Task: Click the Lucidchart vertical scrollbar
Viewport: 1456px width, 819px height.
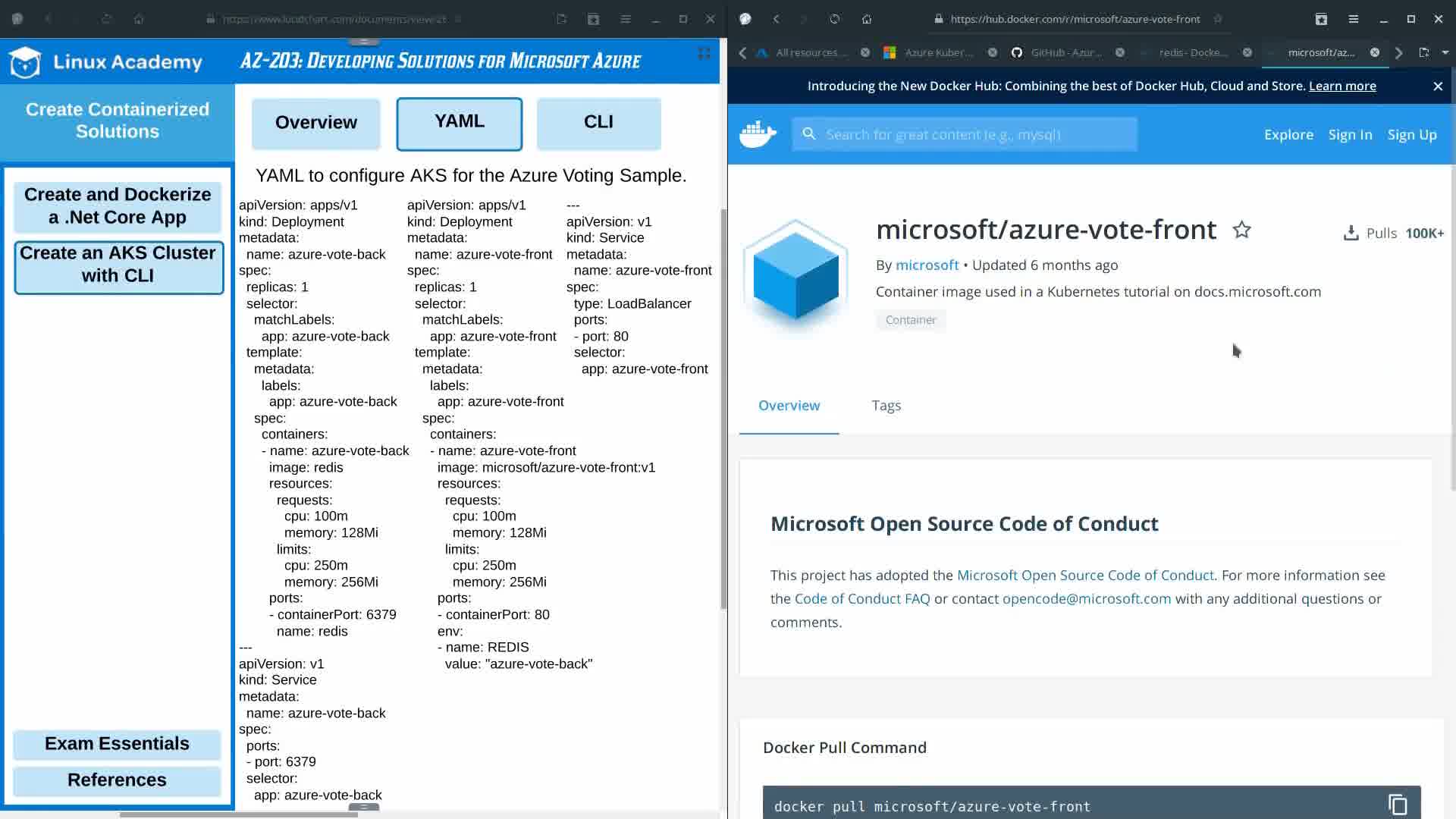Action: coord(723,409)
